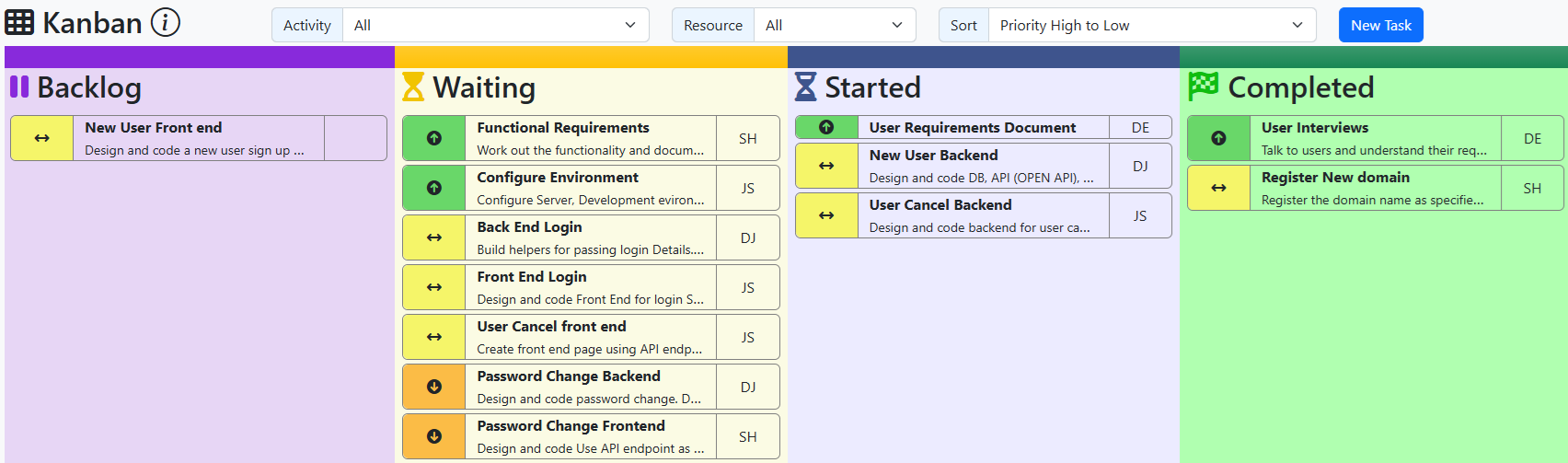Click the Backlog pause icon
Image resolution: width=1568 pixels, height=463 pixels.
tap(19, 87)
